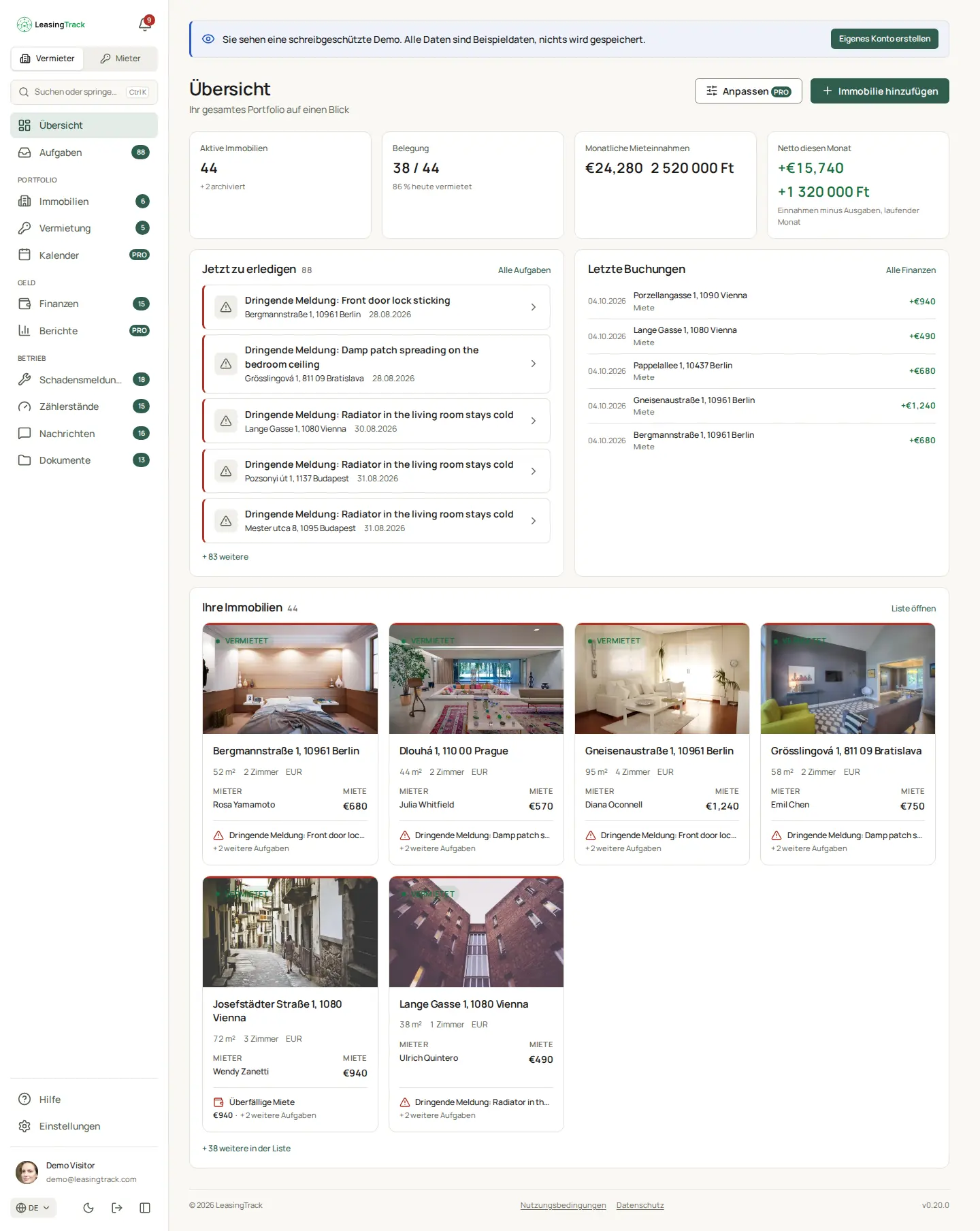The width and height of the screenshot is (980, 1231).
Task: Open Übersicht in the sidebar
Action: (84, 125)
